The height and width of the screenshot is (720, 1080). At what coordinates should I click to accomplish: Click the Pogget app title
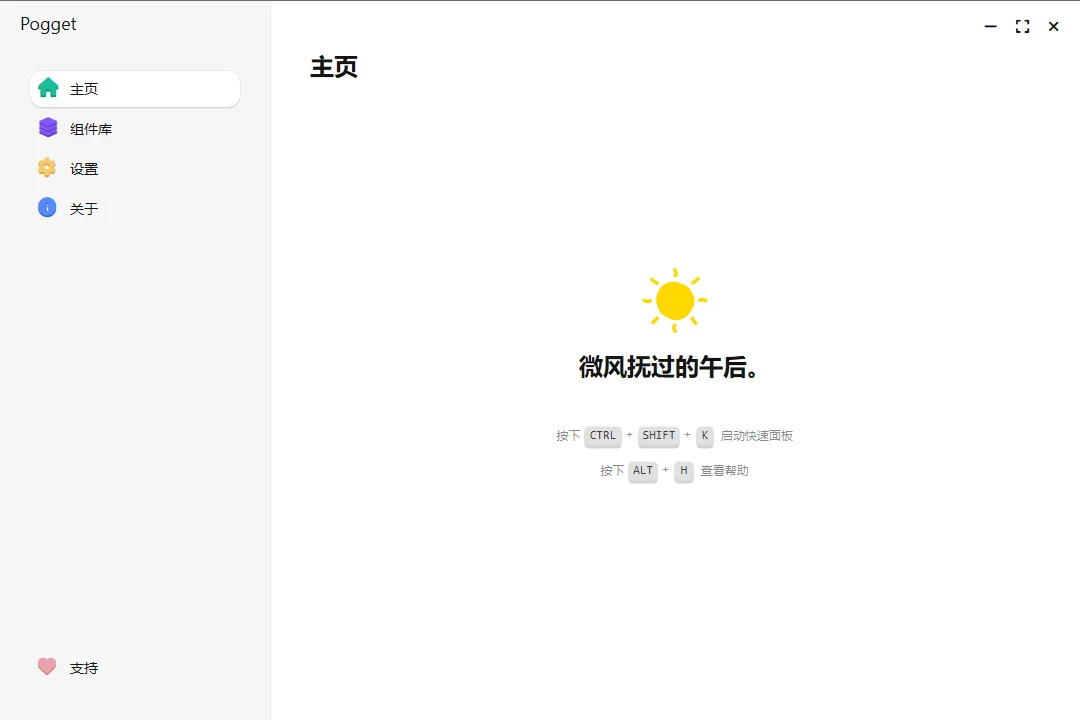pos(48,25)
